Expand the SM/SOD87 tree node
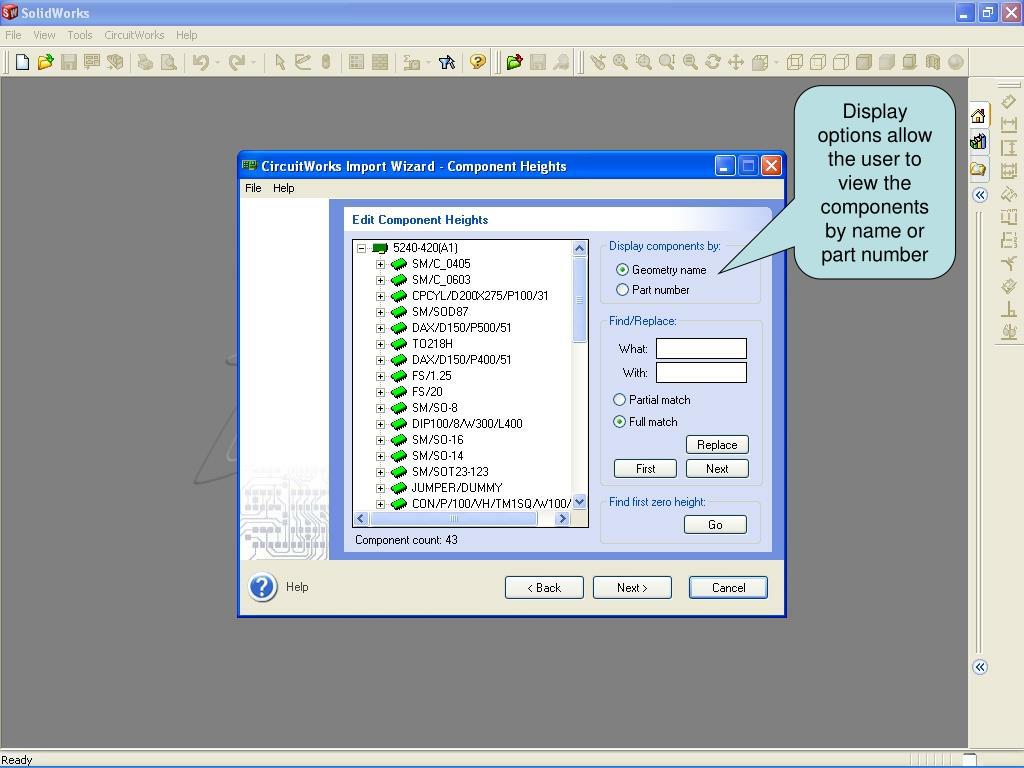Image resolution: width=1024 pixels, height=768 pixels. (x=380, y=312)
